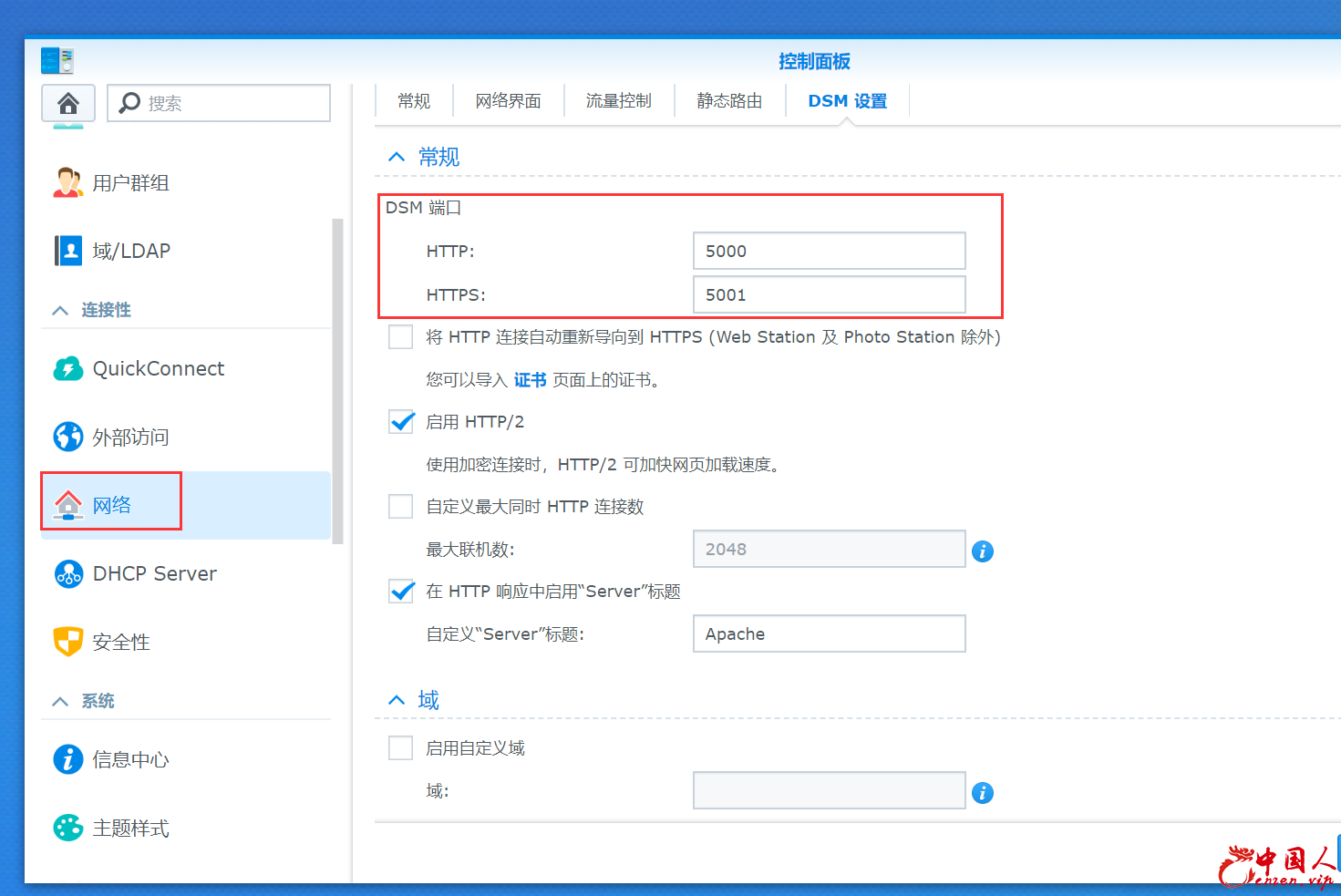Open 安全性 shield icon
This screenshot has height=896, width=1341.
pos(68,642)
